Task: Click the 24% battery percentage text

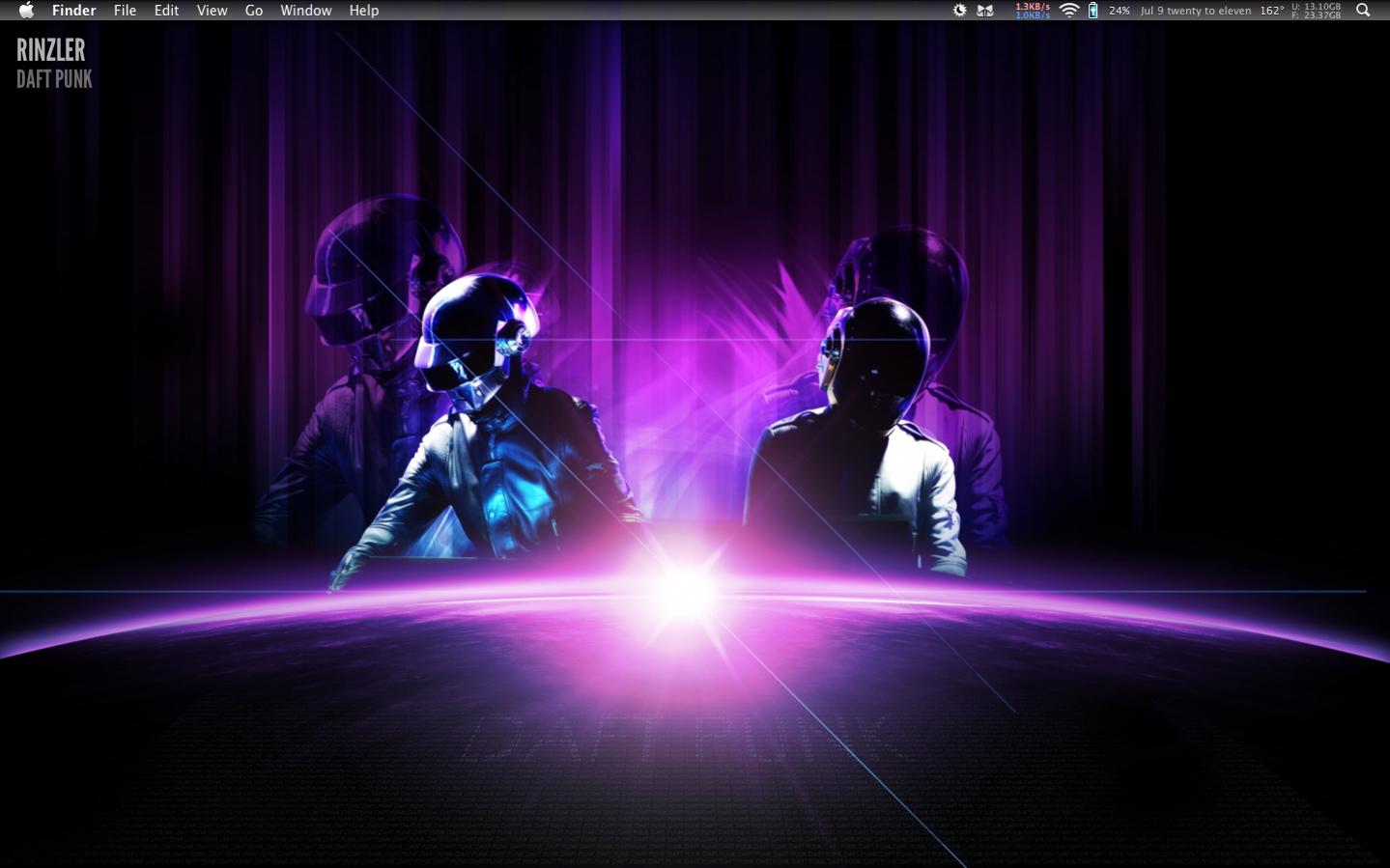Action: pos(1120,11)
